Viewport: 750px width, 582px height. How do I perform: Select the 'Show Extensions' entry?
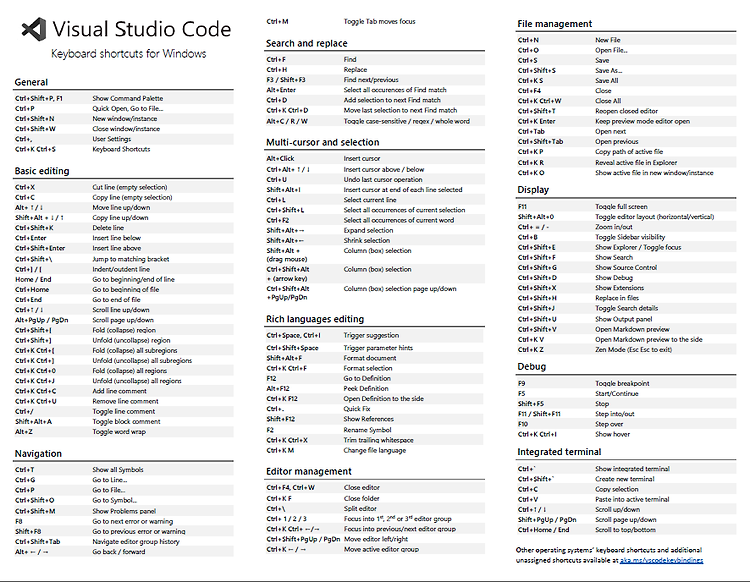click(x=619, y=288)
